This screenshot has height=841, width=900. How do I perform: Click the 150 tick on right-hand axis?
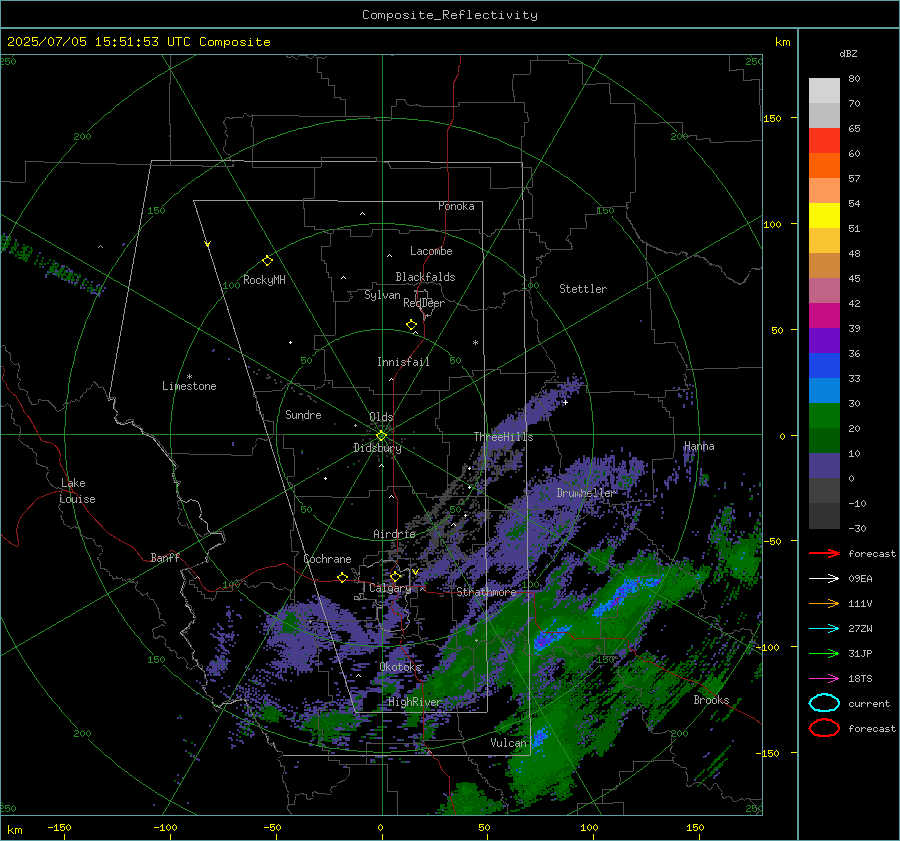[773, 118]
